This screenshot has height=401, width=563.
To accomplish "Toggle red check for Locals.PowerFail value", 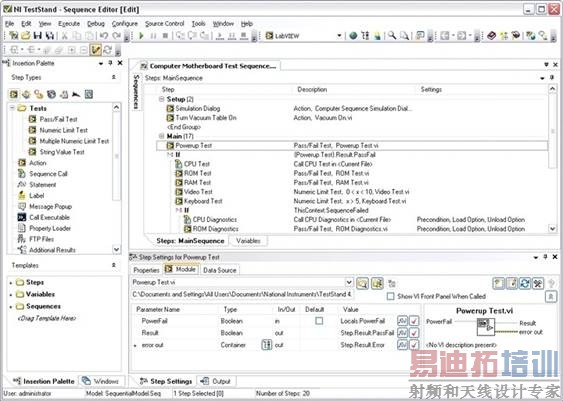I will tap(414, 321).
